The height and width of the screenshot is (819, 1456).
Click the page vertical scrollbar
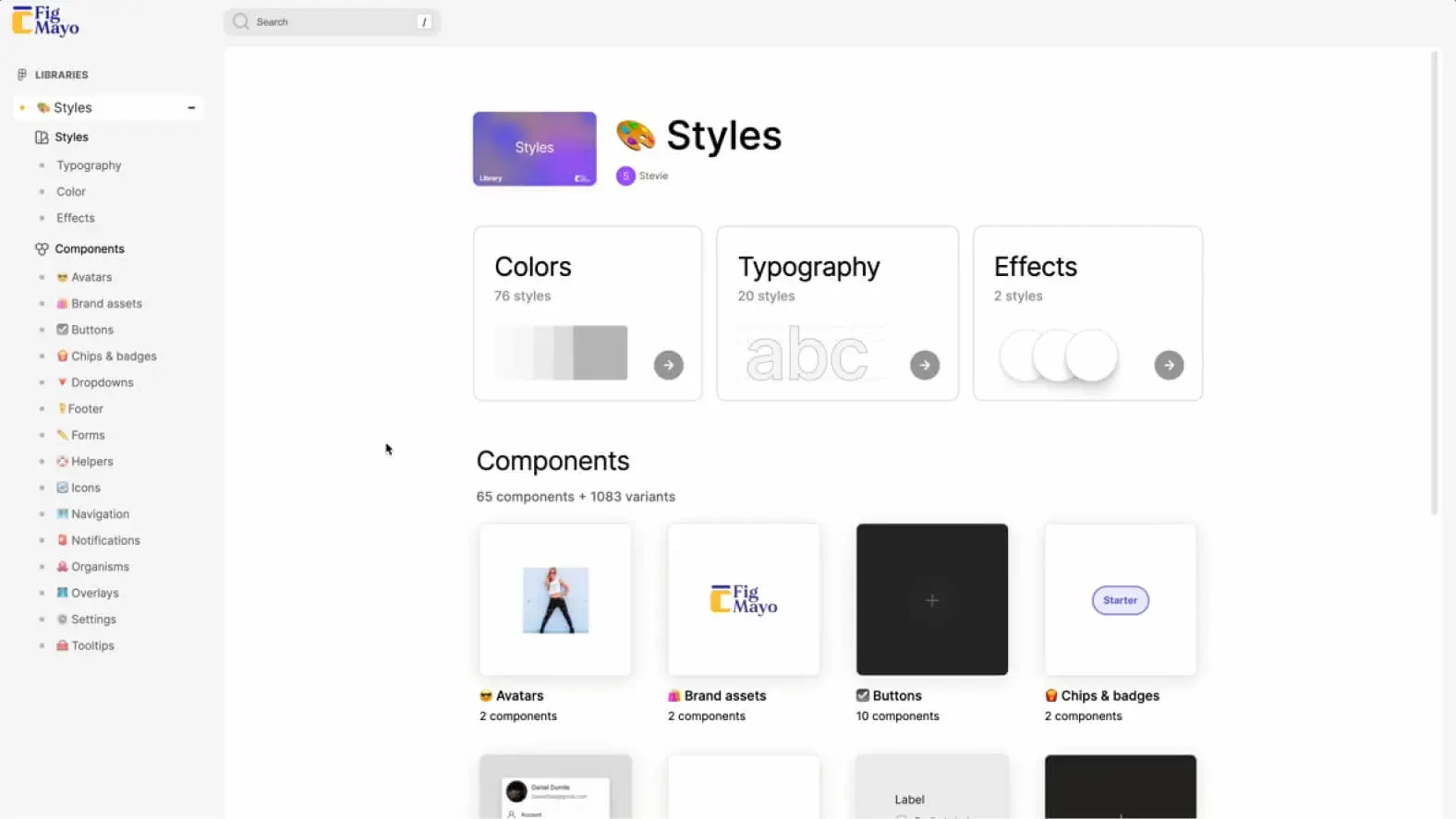[x=1435, y=283]
